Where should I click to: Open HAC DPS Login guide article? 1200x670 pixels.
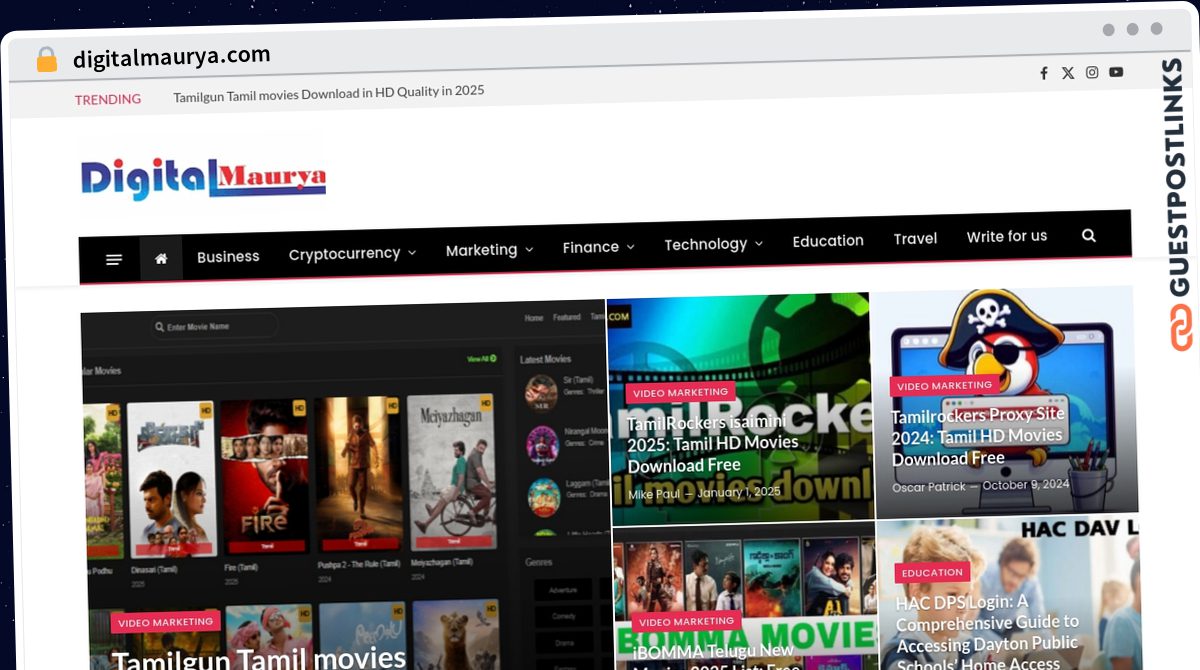click(988, 634)
